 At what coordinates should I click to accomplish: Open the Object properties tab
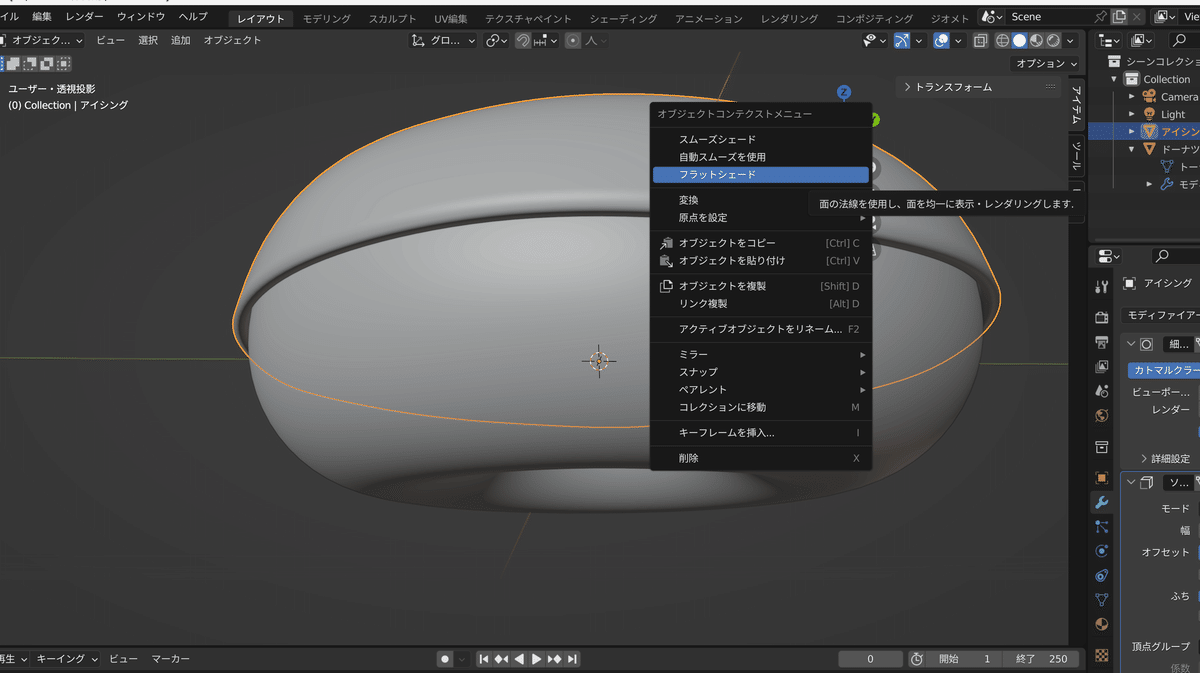pyautogui.click(x=1102, y=478)
